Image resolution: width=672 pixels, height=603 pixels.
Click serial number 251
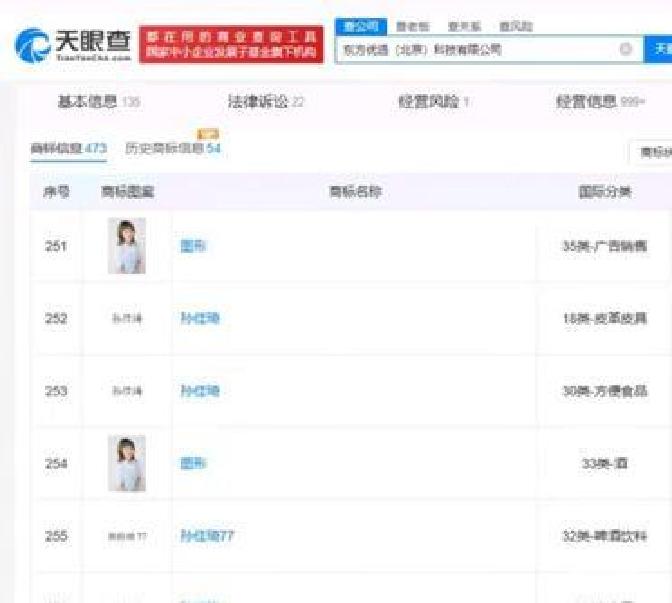pyautogui.click(x=56, y=246)
